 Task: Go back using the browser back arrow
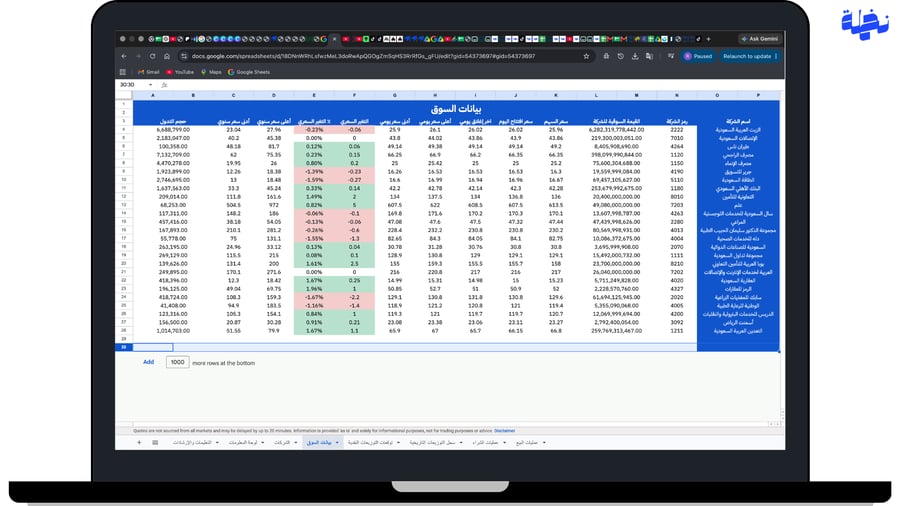(125, 56)
